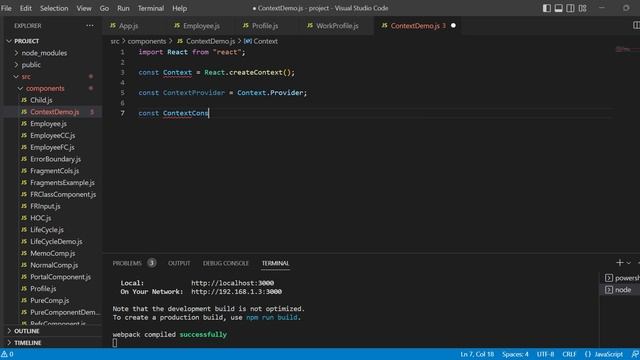Screen dimensions: 640x360
Task: Toggle primary side bar layout icon
Action: [x=547, y=8]
